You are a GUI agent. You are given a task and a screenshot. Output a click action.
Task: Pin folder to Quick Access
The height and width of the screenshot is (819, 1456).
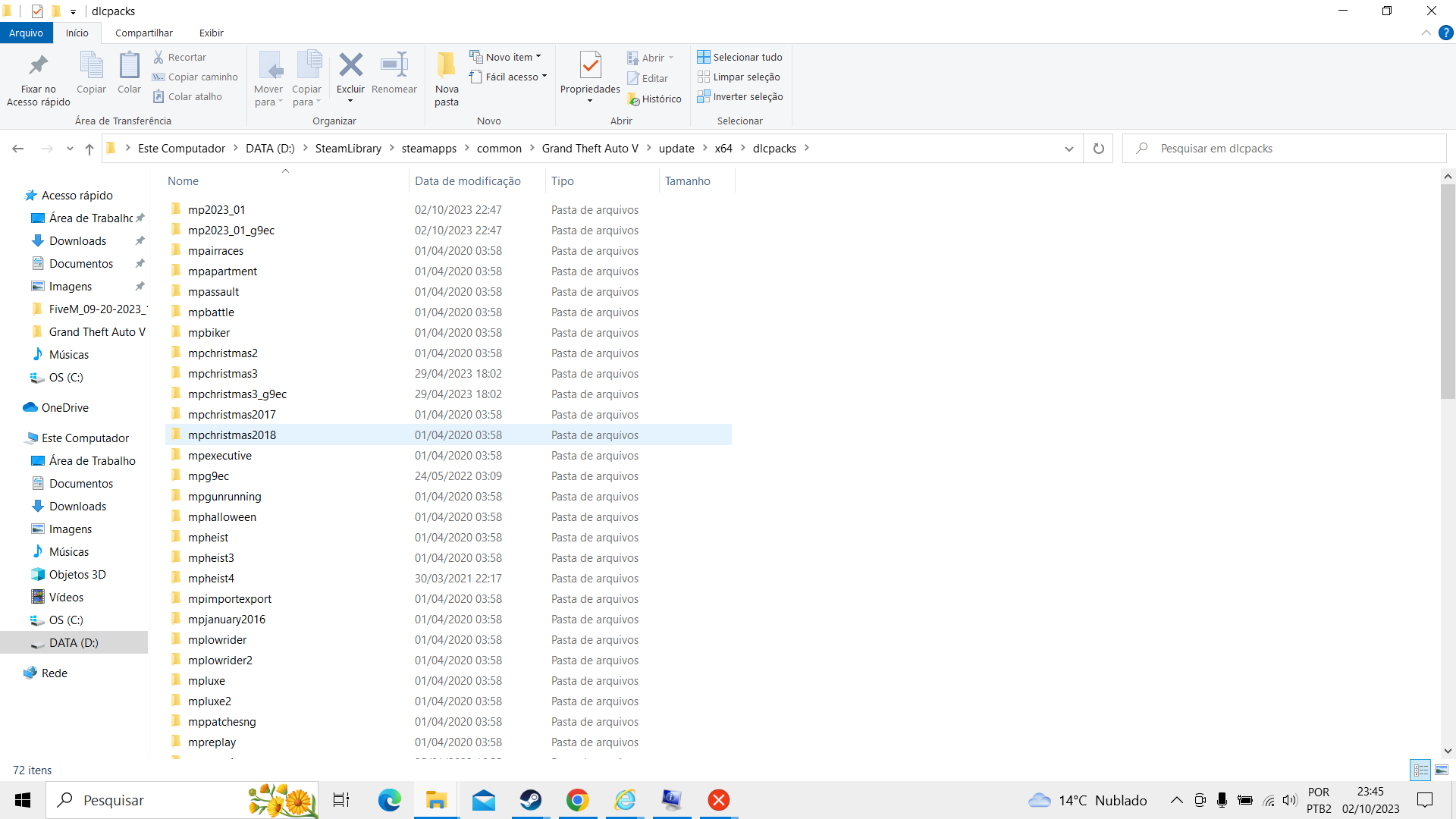[38, 80]
